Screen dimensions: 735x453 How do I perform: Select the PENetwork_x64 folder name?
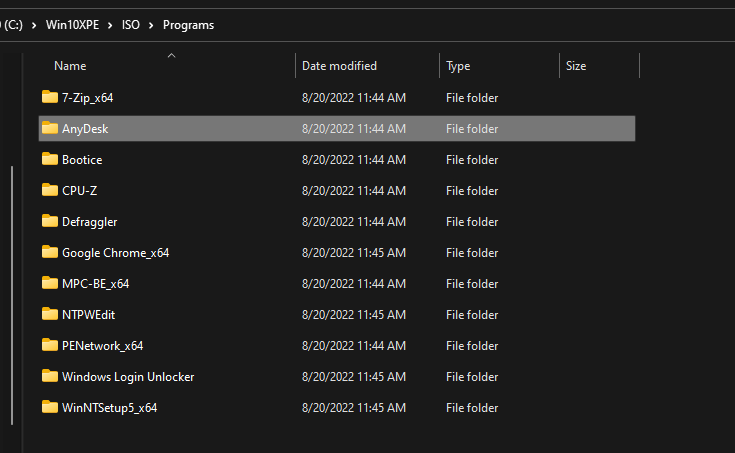click(x=102, y=346)
